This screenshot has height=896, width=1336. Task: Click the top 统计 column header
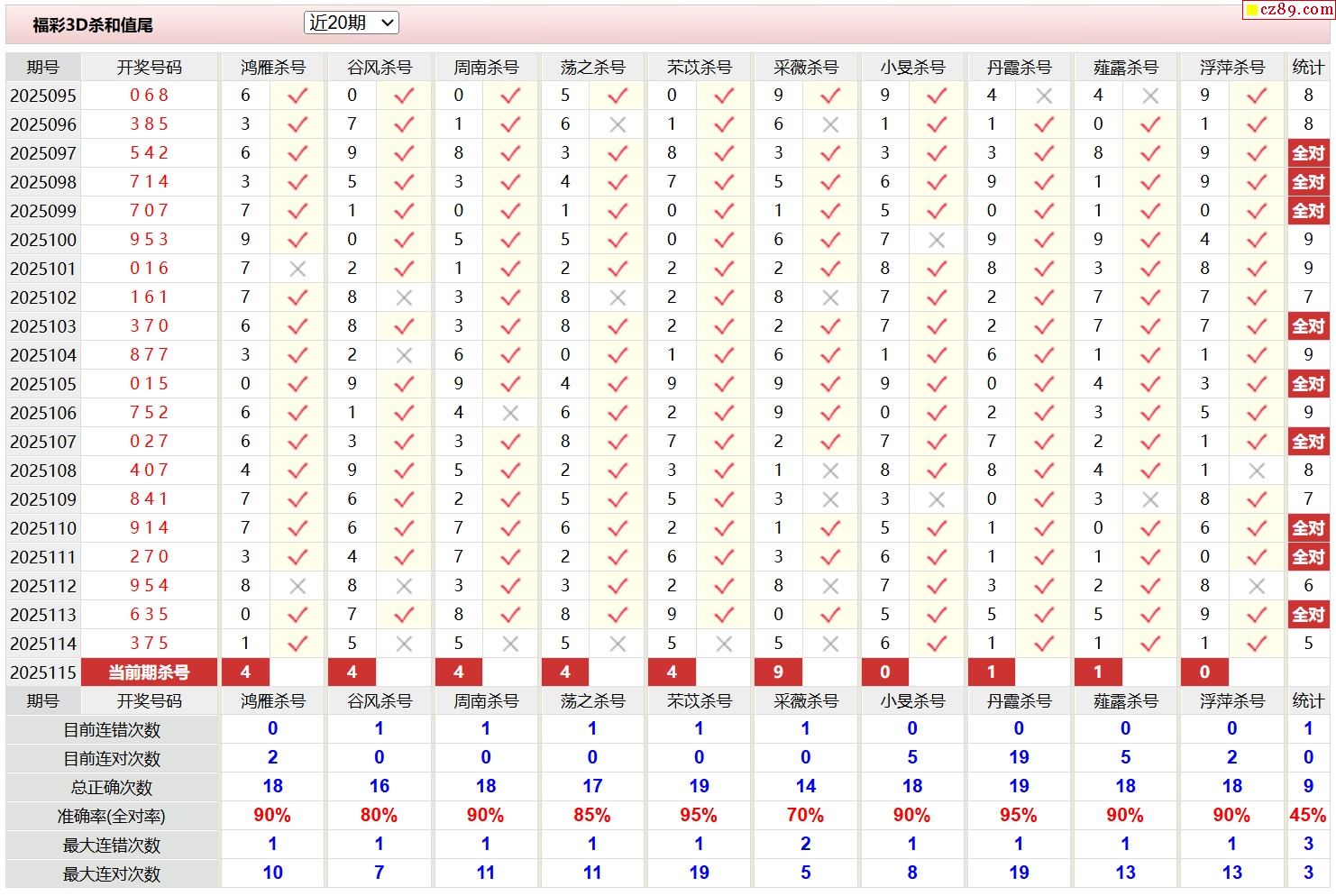(1308, 68)
